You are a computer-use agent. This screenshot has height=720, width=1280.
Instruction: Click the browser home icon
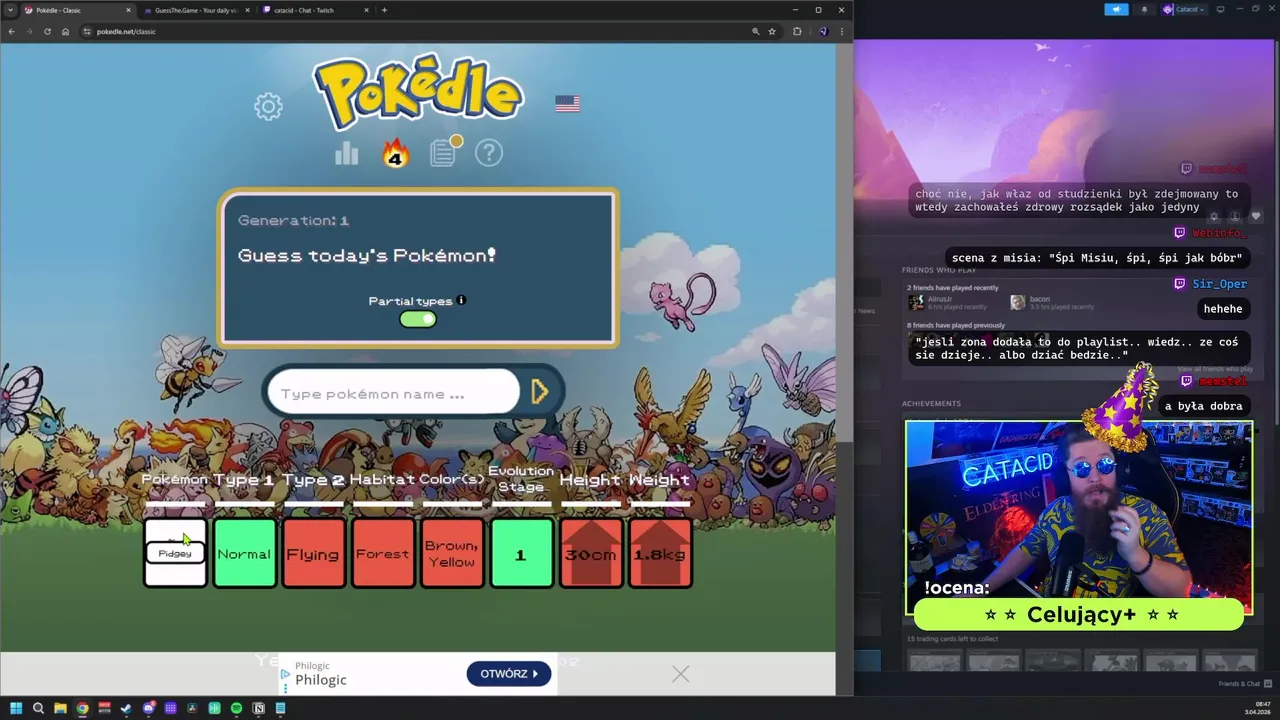point(65,31)
